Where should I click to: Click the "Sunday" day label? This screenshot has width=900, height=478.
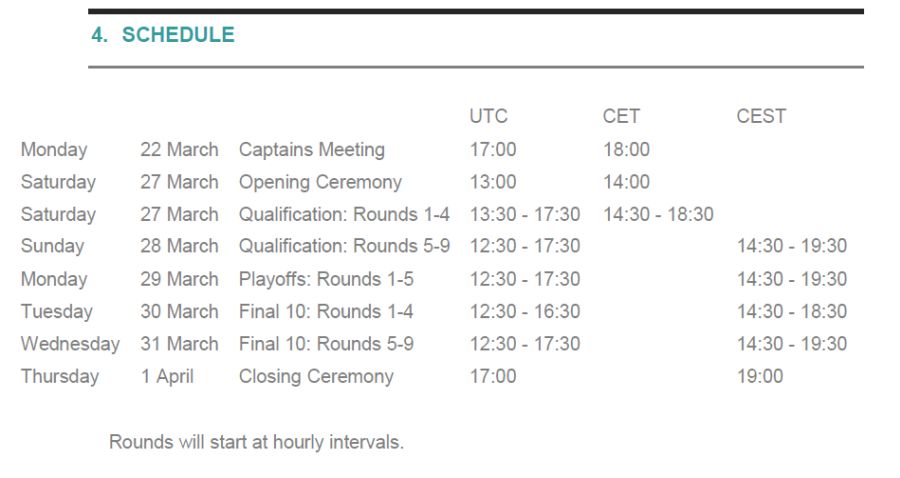tap(52, 246)
